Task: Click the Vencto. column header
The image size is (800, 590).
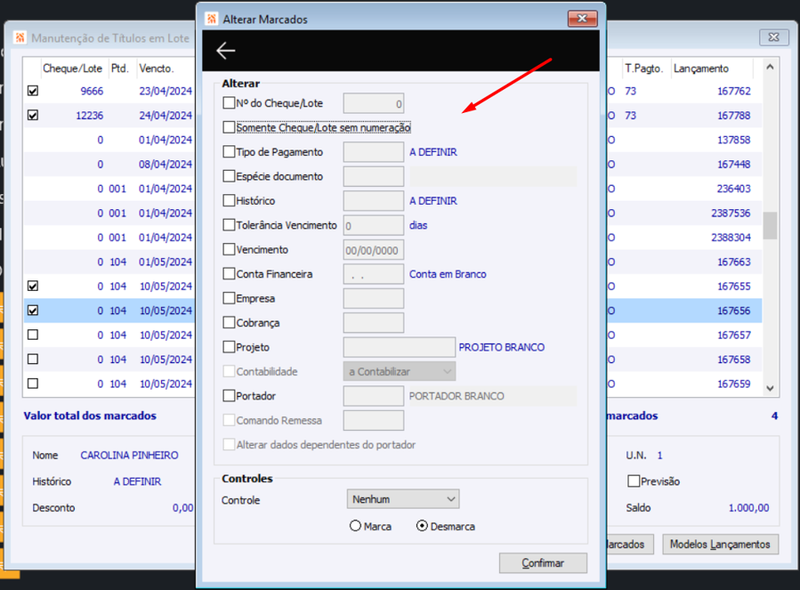Action: [x=157, y=68]
